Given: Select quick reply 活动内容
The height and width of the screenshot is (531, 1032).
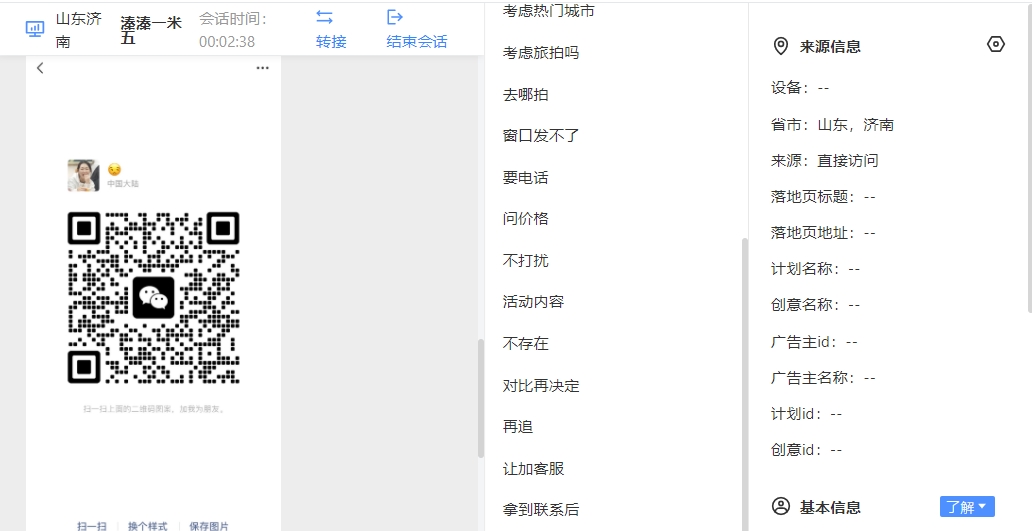Looking at the screenshot, I should click(534, 301).
